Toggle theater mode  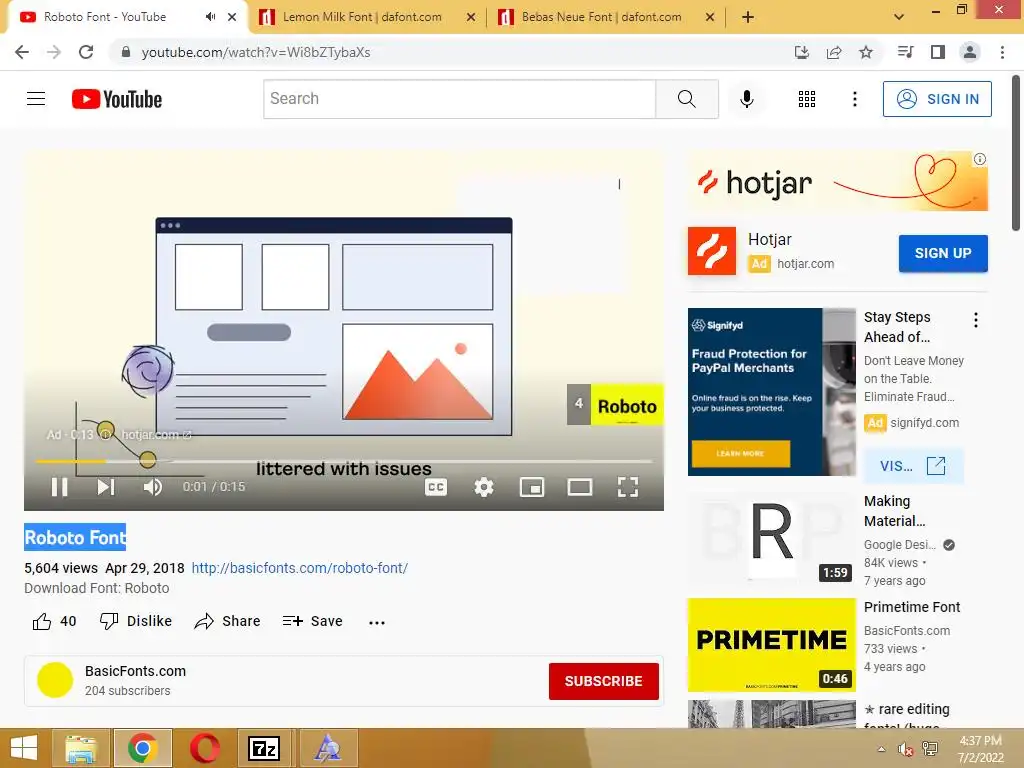580,487
